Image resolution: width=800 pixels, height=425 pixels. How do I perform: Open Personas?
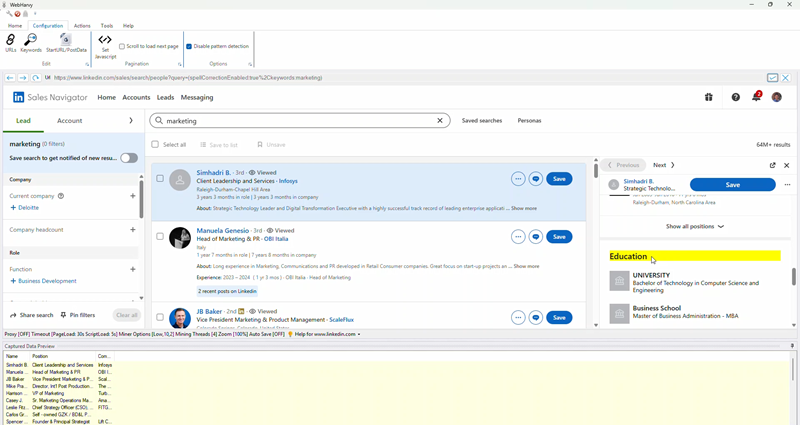pyautogui.click(x=529, y=121)
